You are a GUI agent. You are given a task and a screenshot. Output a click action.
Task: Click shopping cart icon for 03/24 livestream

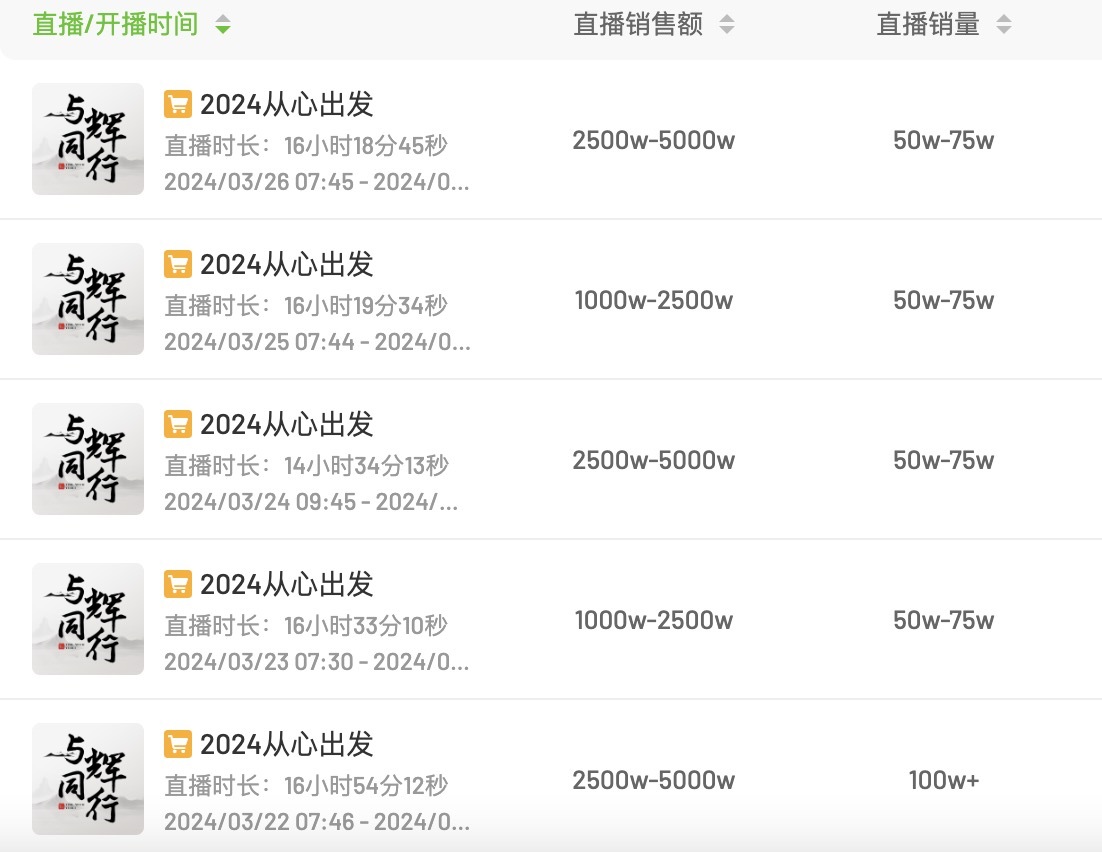[177, 424]
